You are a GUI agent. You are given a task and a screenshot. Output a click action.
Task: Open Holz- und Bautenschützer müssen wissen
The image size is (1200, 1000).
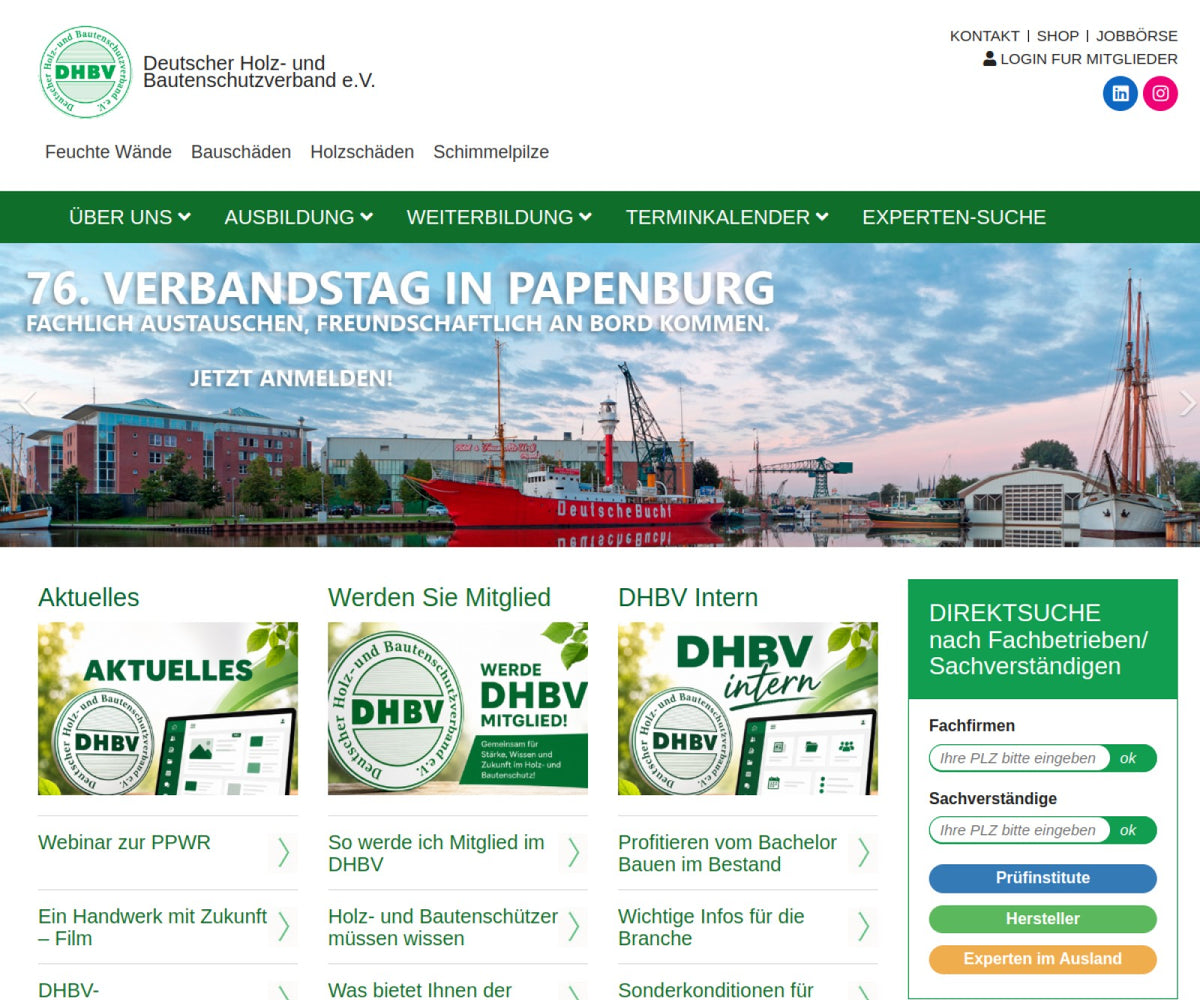click(x=443, y=927)
